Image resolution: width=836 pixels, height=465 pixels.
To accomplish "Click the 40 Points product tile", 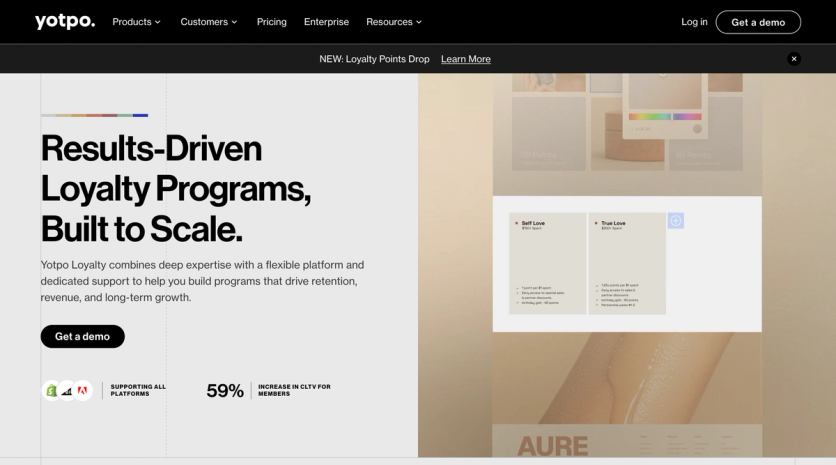I will [706, 134].
